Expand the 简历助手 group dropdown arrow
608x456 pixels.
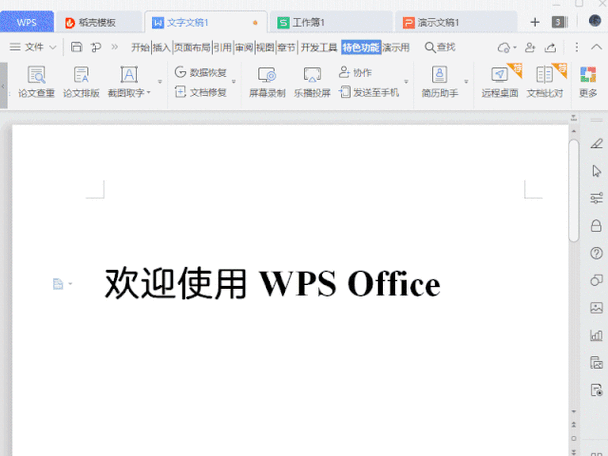466,82
